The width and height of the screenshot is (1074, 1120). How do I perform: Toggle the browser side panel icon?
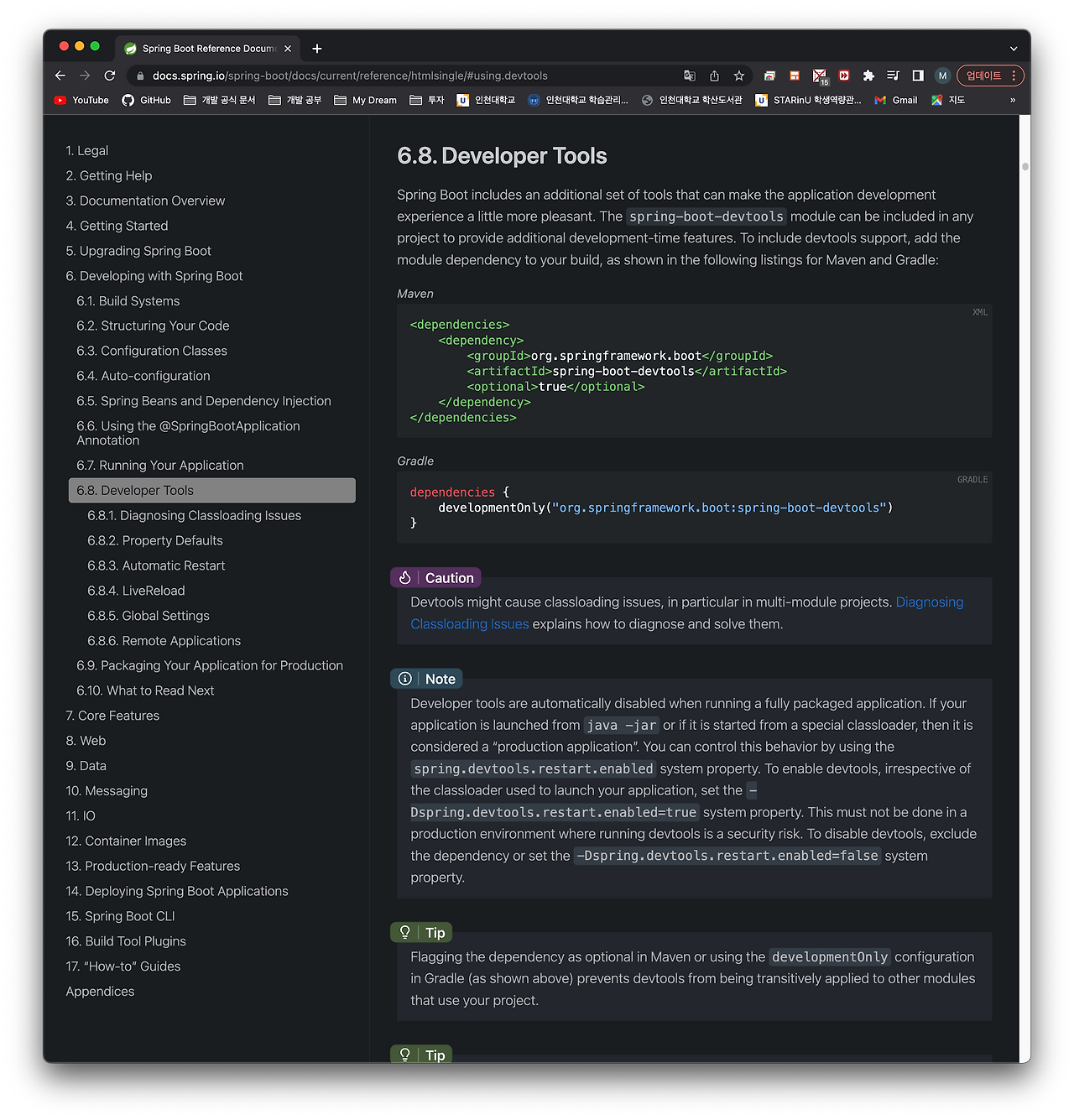click(x=916, y=76)
